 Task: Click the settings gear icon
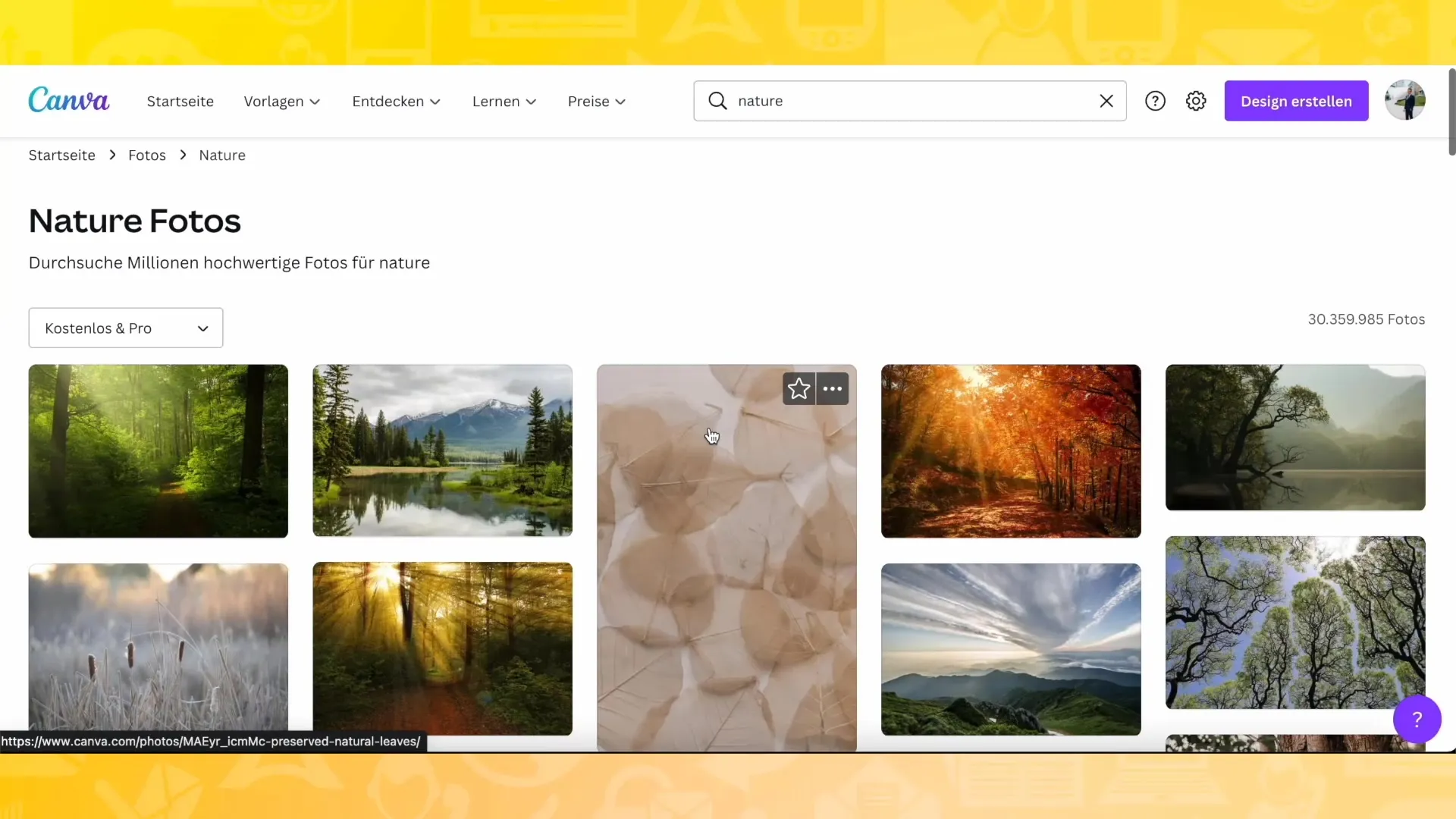click(1196, 101)
